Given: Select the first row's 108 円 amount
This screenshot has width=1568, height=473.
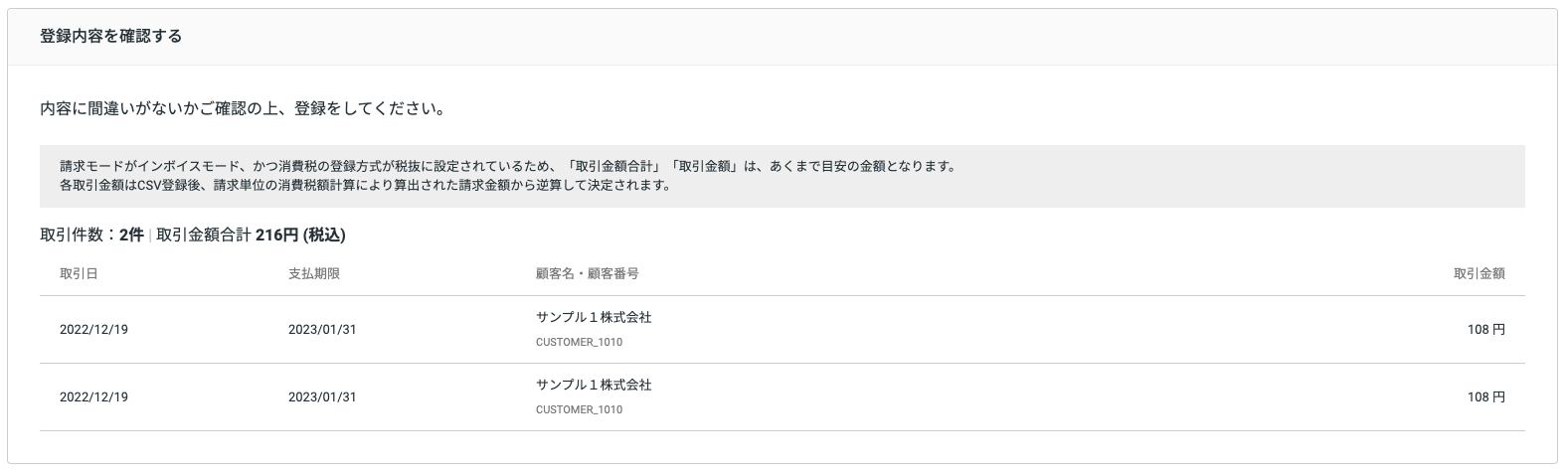Looking at the screenshot, I should point(1485,330).
